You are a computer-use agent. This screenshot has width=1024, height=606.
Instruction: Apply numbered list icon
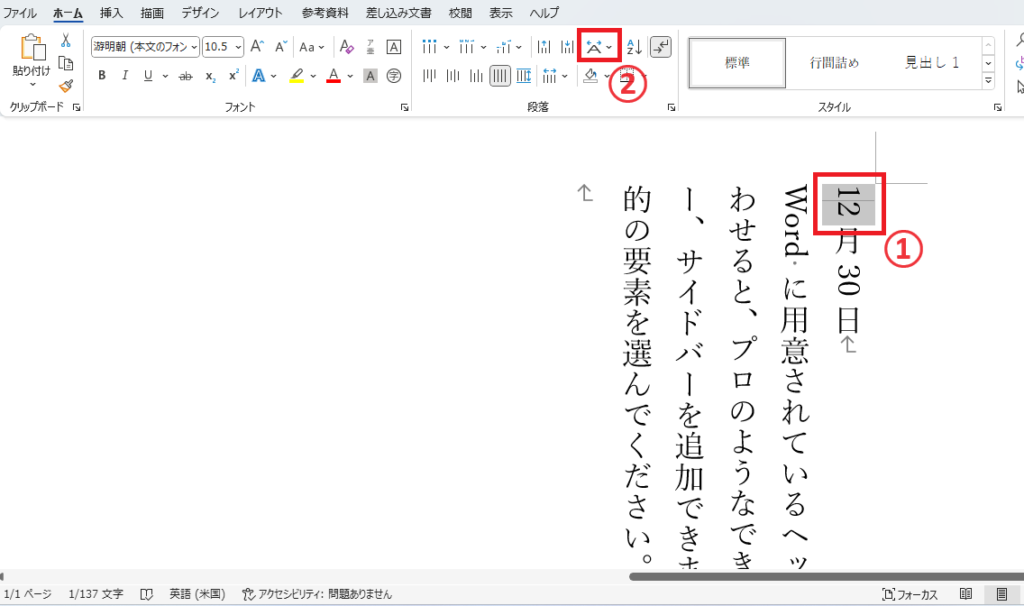click(x=466, y=46)
